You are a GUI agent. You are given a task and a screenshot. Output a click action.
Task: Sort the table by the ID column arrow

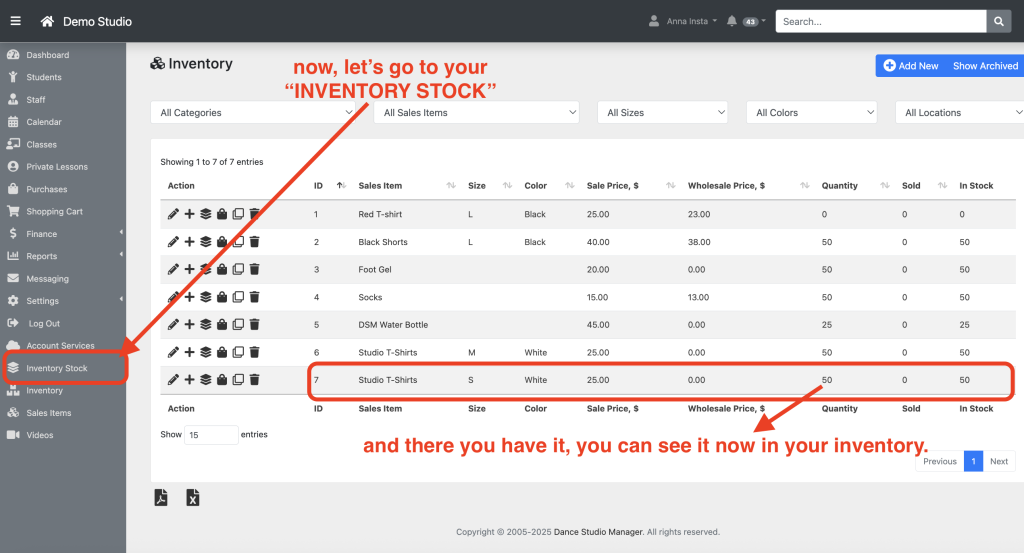tap(341, 185)
